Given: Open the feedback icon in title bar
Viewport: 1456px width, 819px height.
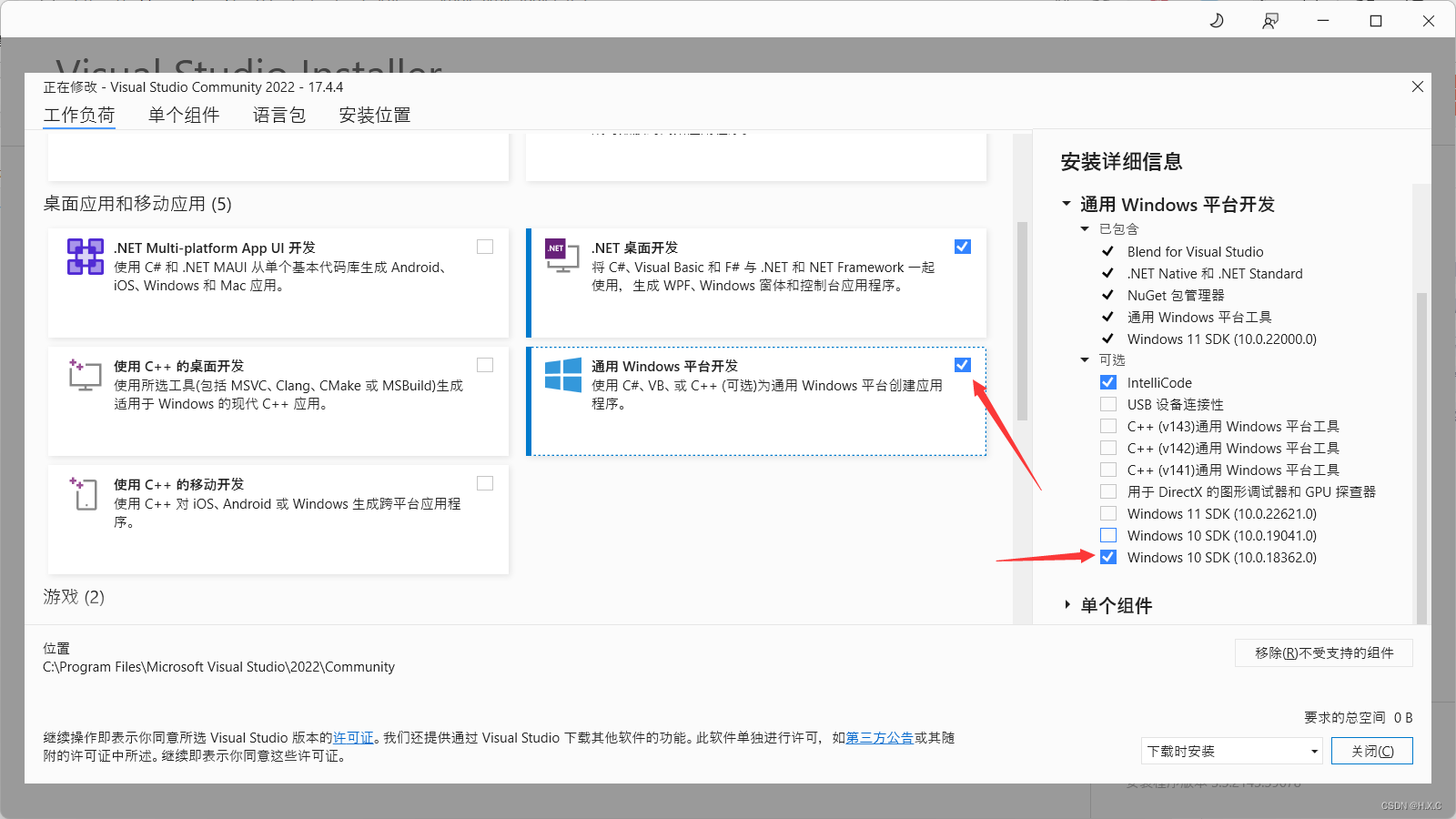Looking at the screenshot, I should pyautogui.click(x=1269, y=20).
